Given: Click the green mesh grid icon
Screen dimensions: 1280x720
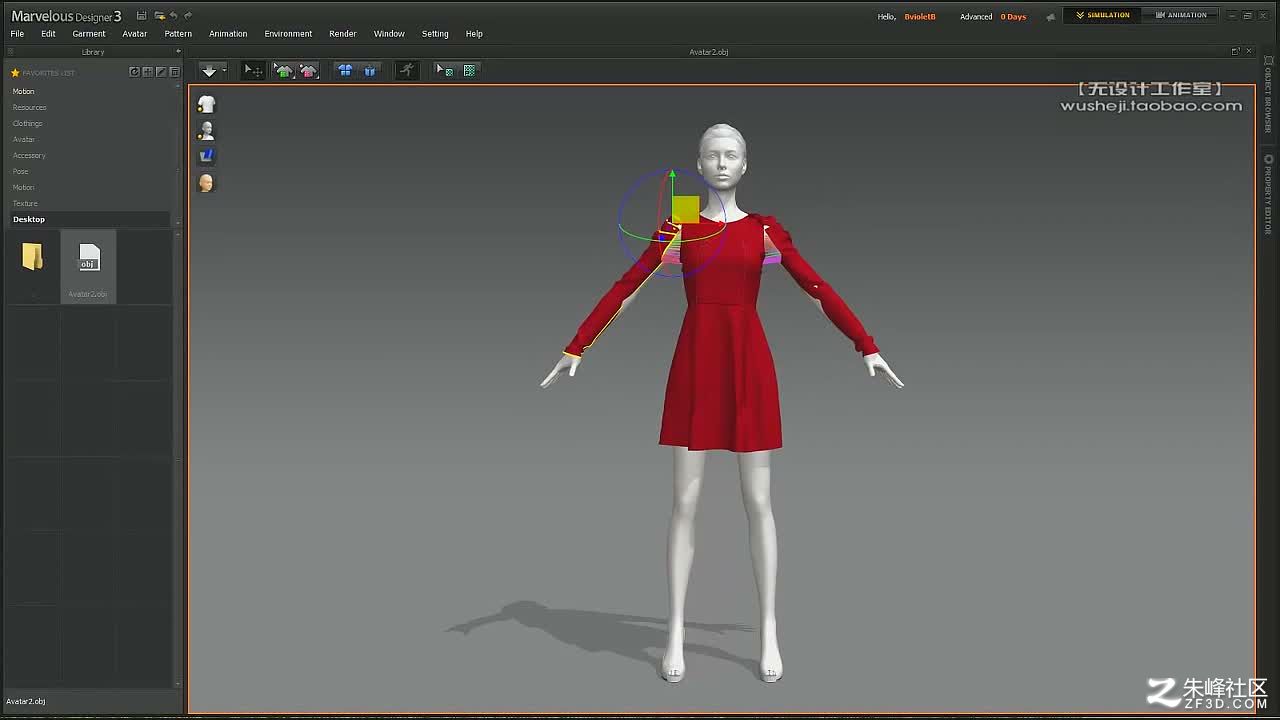Looking at the screenshot, I should pyautogui.click(x=469, y=70).
